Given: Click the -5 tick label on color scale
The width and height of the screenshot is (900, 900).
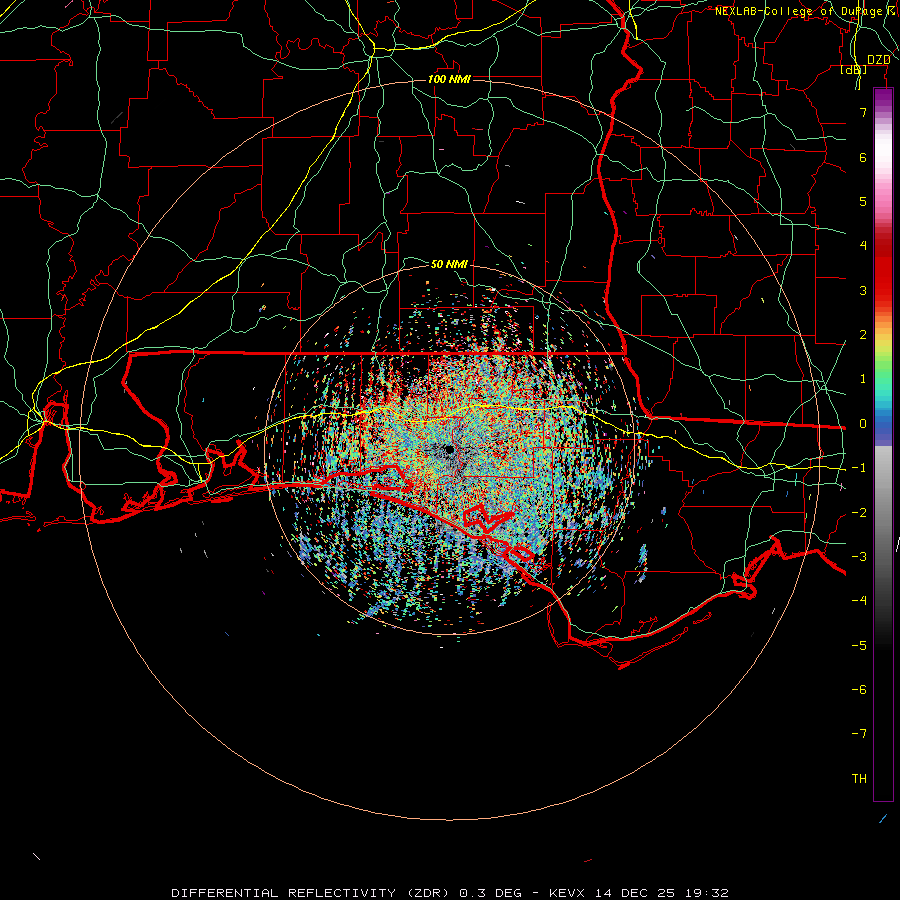Looking at the screenshot, I should point(859,646).
